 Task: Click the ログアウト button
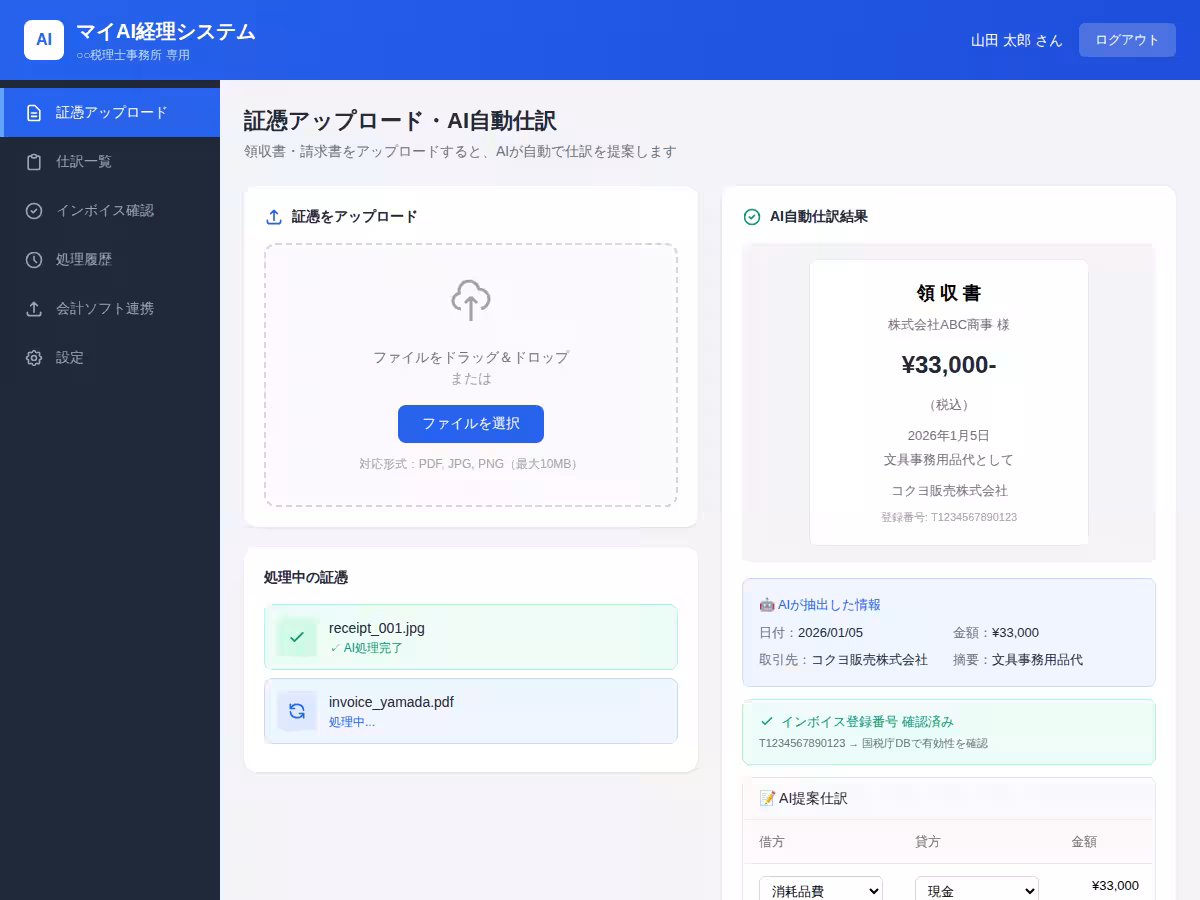[1127, 39]
